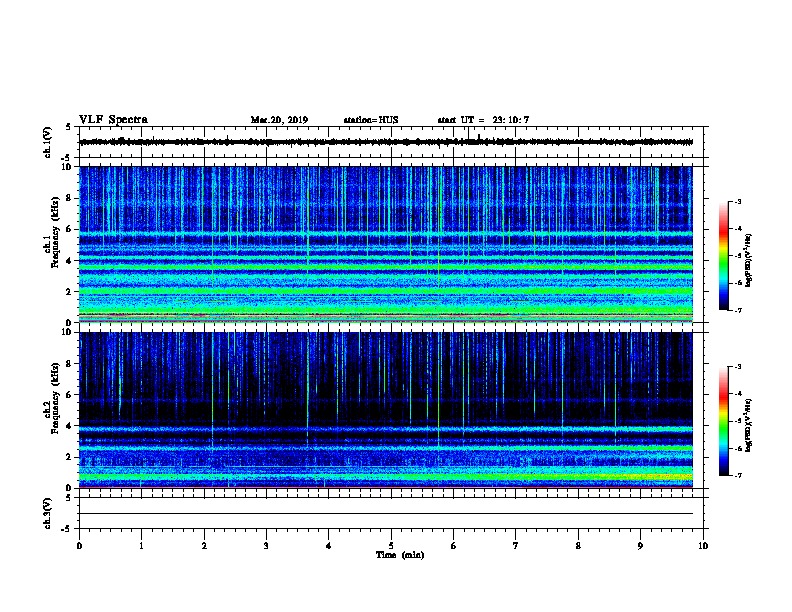Click the "ch.1(V)" axis label
The height and width of the screenshot is (612, 792).
click(48, 142)
